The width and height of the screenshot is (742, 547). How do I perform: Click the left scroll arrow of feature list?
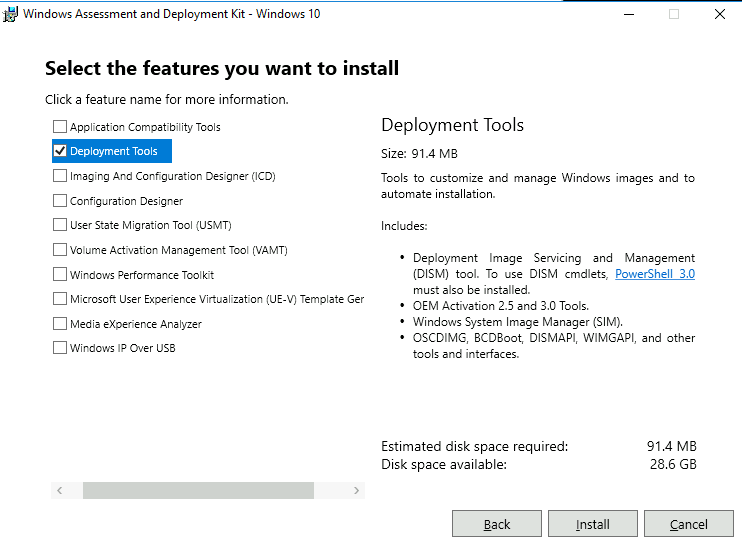click(59, 491)
